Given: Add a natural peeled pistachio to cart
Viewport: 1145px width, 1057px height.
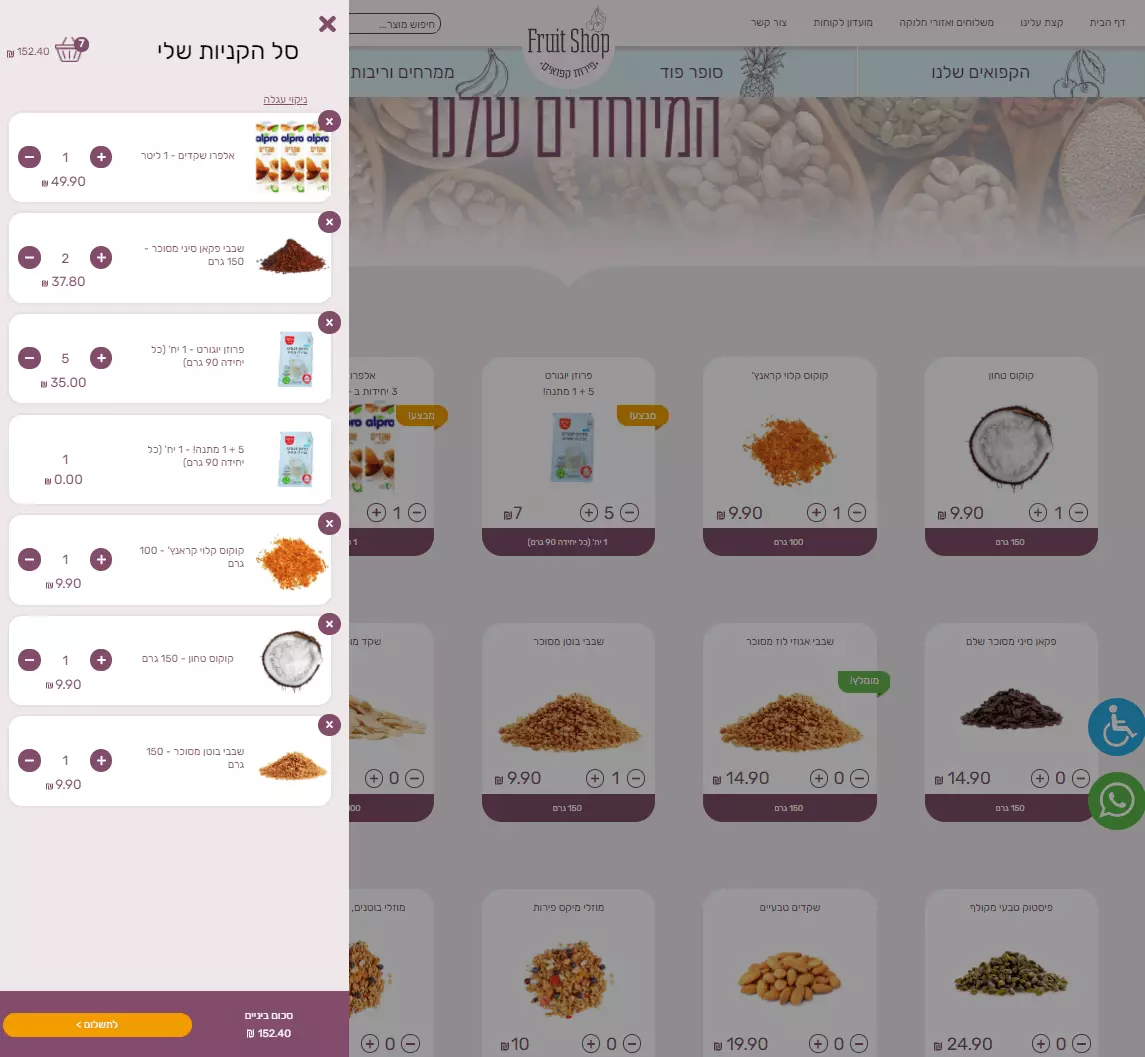Looking at the screenshot, I should click(x=1040, y=1044).
